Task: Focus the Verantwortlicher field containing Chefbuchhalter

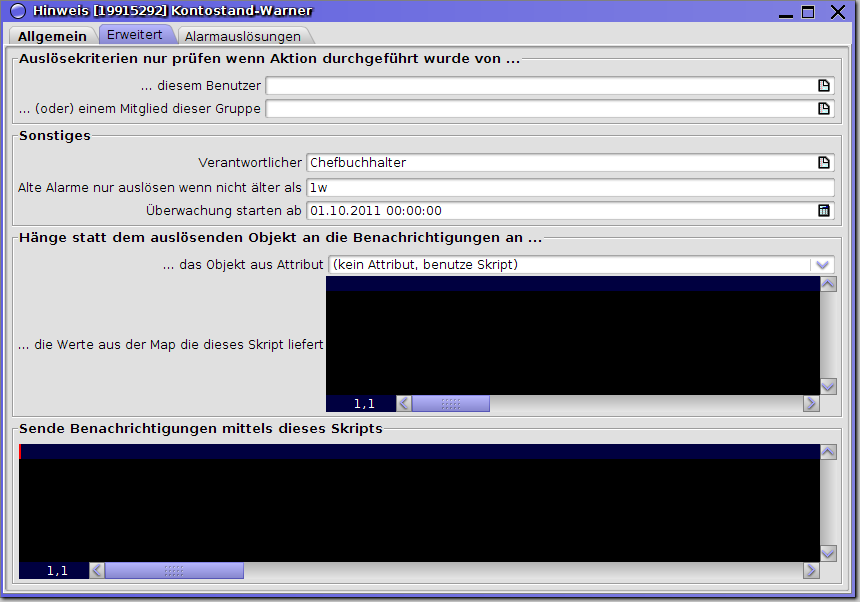Action: 560,163
